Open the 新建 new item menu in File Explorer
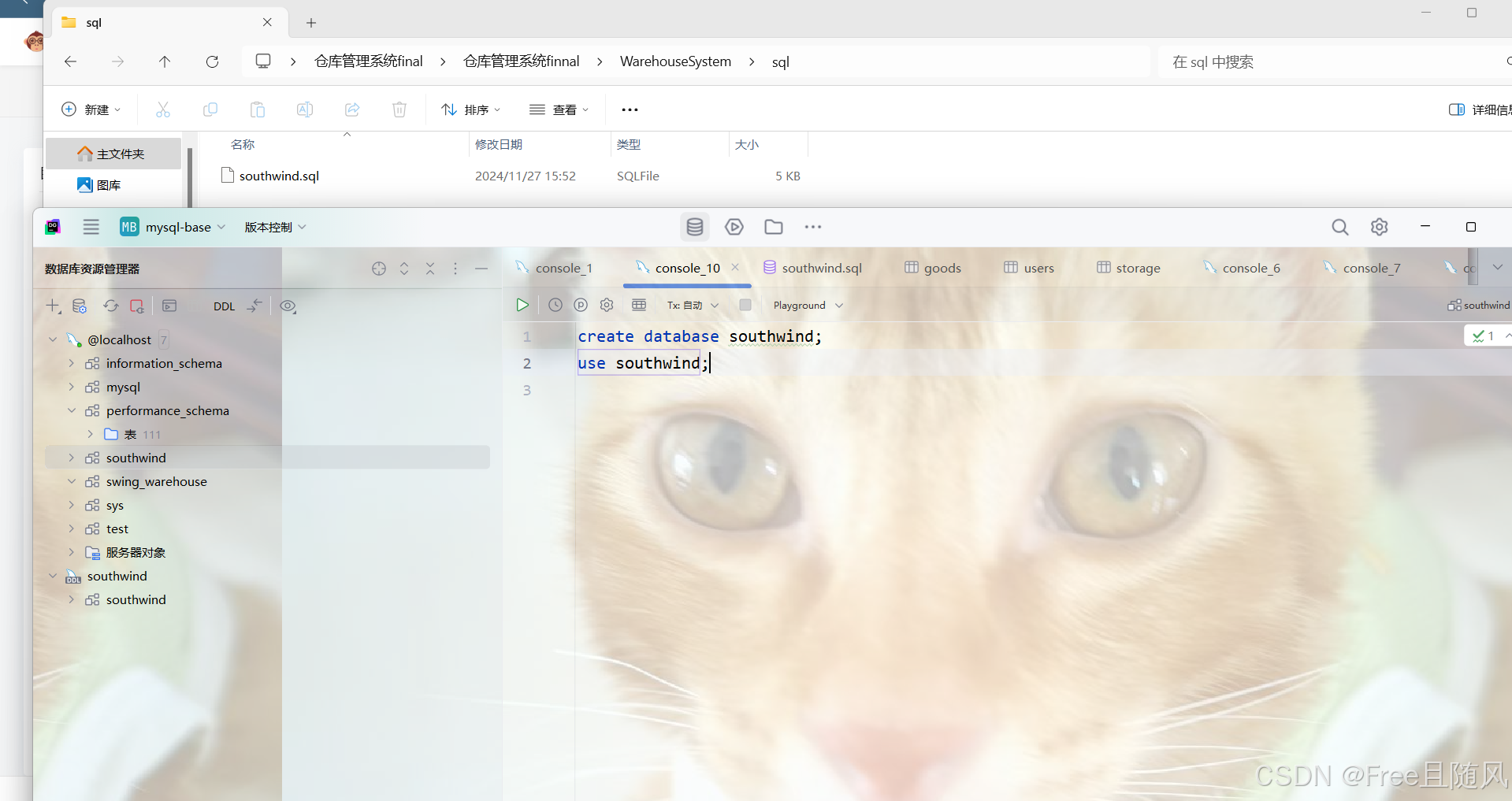This screenshot has width=1512, height=801. point(91,109)
